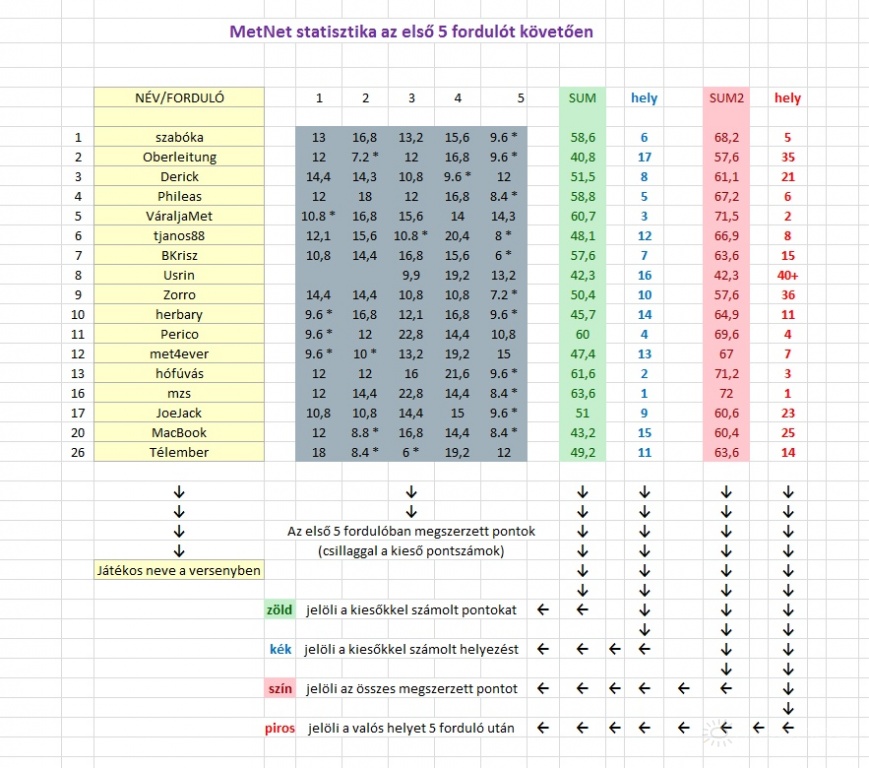Click the purple MetNet statisztika title
The height and width of the screenshot is (768, 869).
coord(411,32)
